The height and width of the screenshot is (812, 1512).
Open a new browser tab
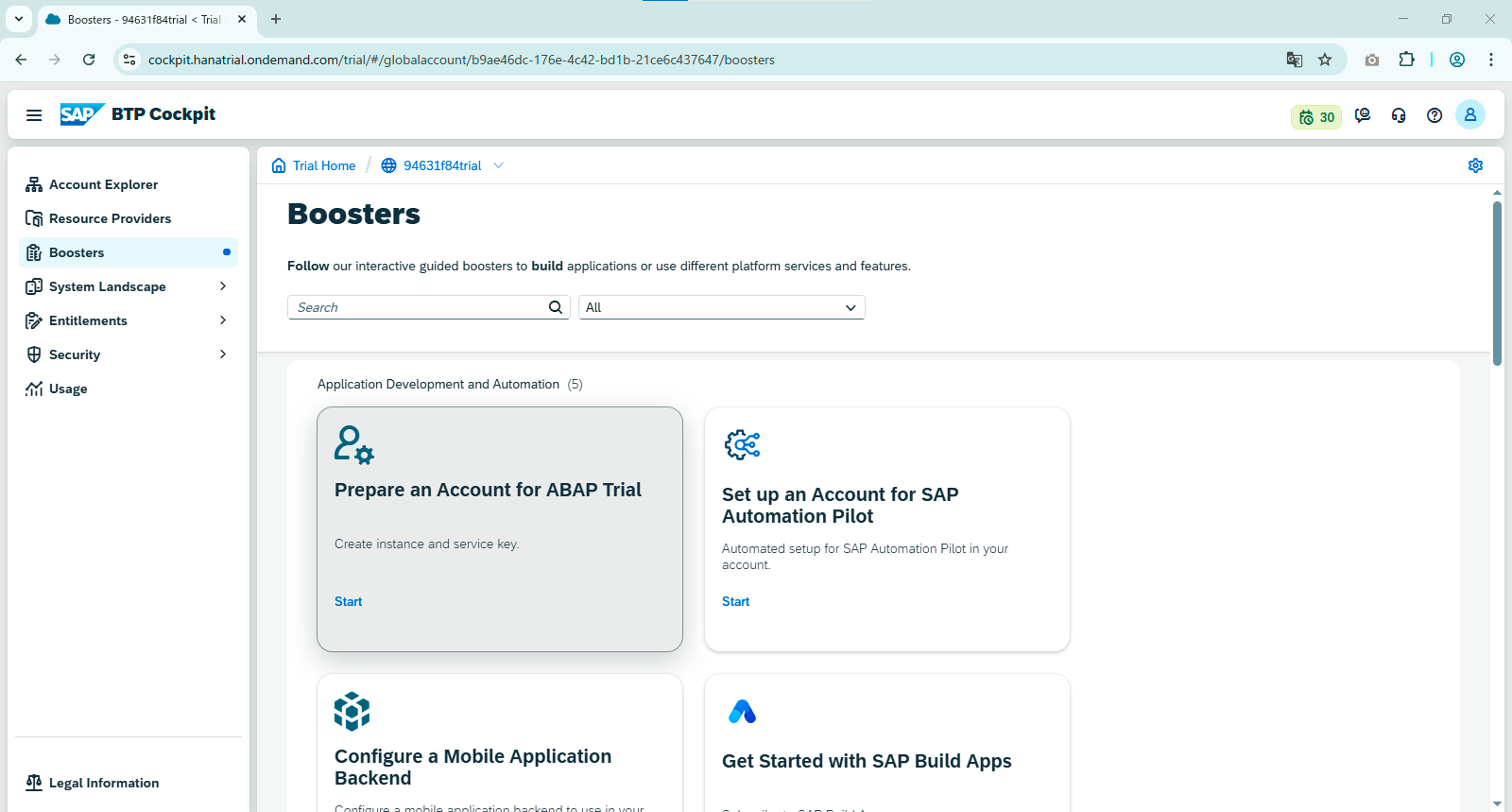[276, 19]
